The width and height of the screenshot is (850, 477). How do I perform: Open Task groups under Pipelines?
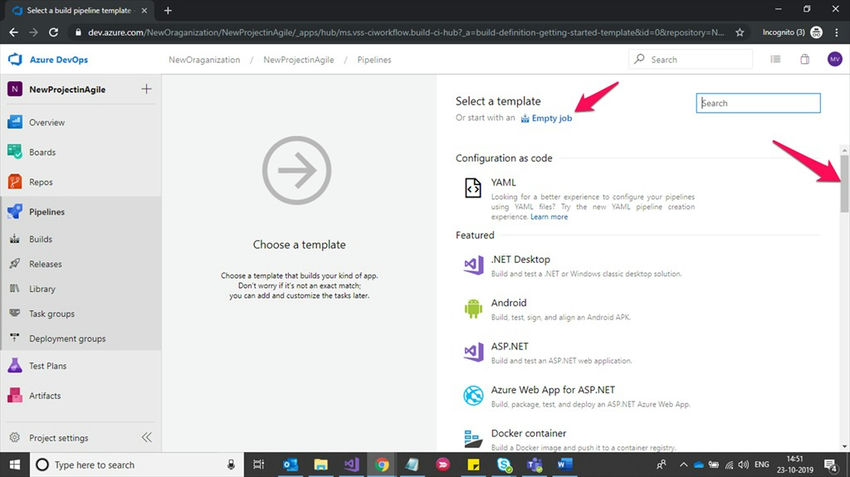coord(51,314)
